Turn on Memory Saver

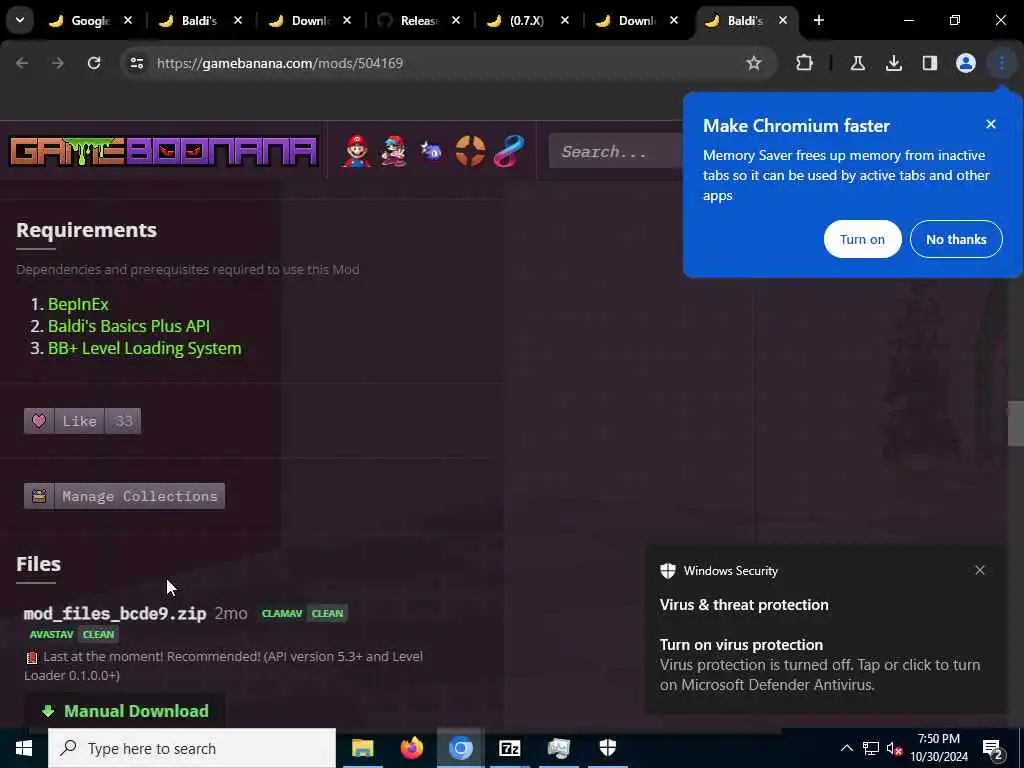click(862, 239)
